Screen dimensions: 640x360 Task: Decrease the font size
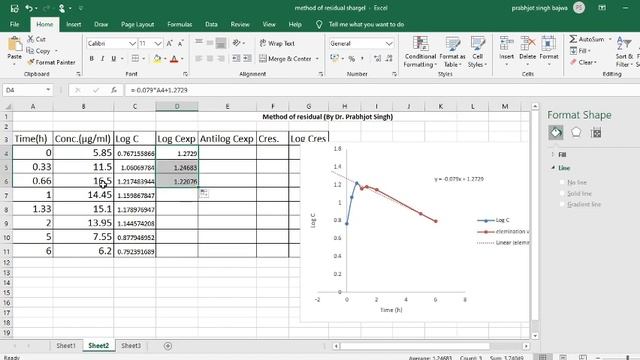(x=180, y=43)
